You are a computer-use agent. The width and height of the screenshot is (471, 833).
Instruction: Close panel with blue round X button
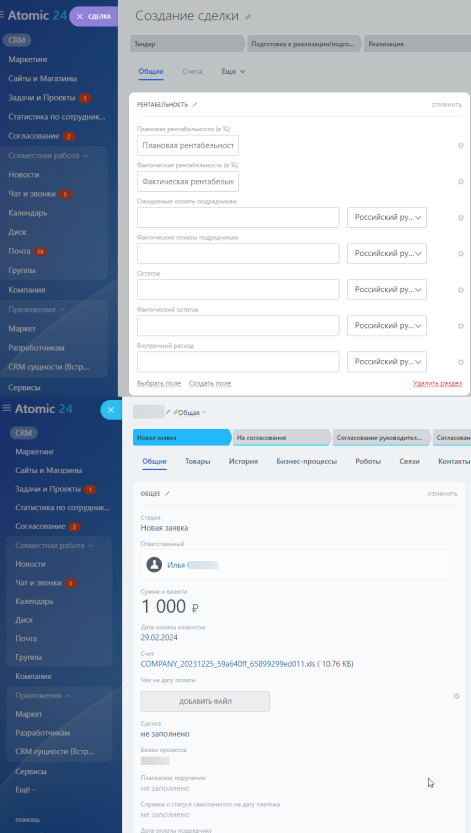tap(110, 410)
